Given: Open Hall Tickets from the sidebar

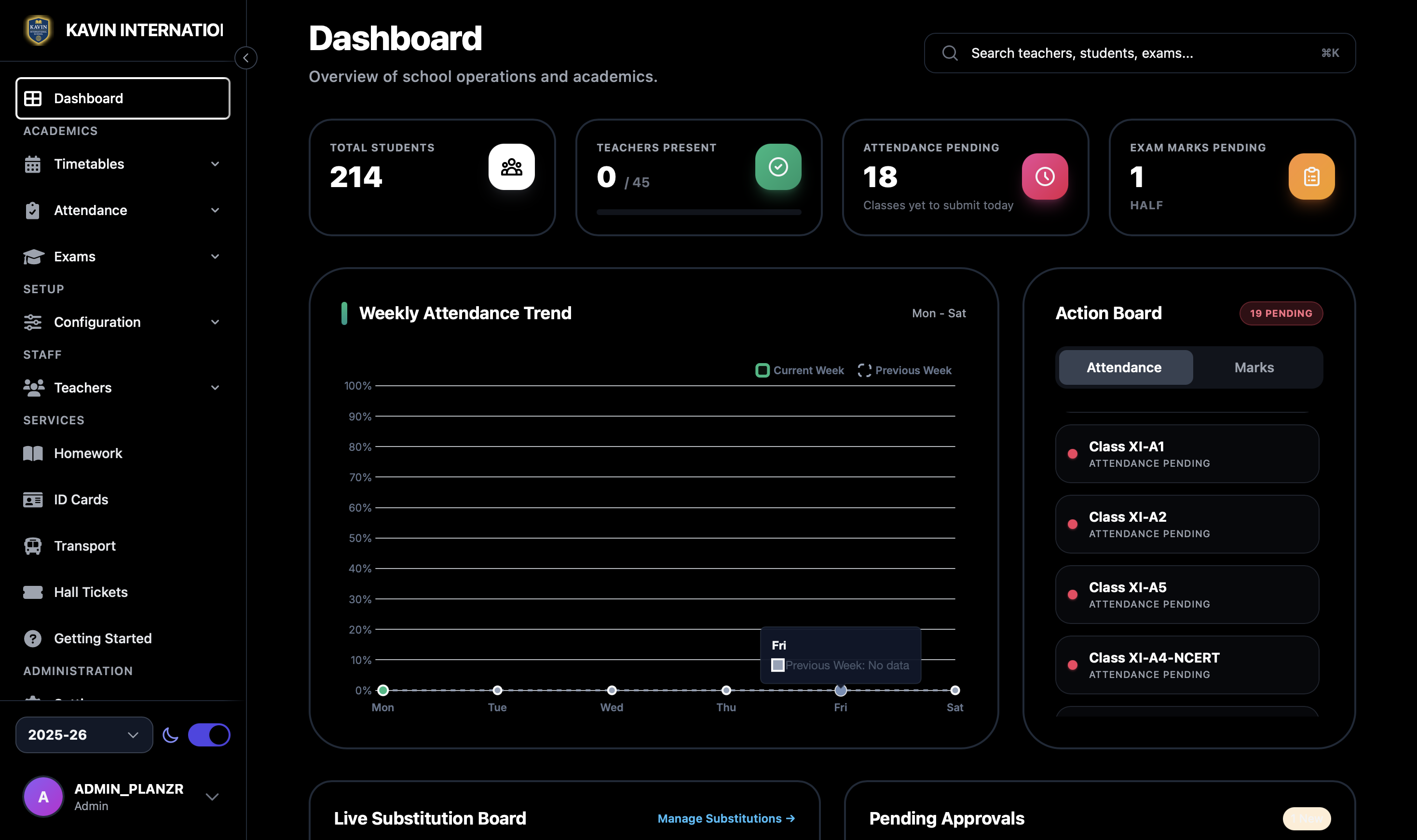Looking at the screenshot, I should tap(33, 592).
